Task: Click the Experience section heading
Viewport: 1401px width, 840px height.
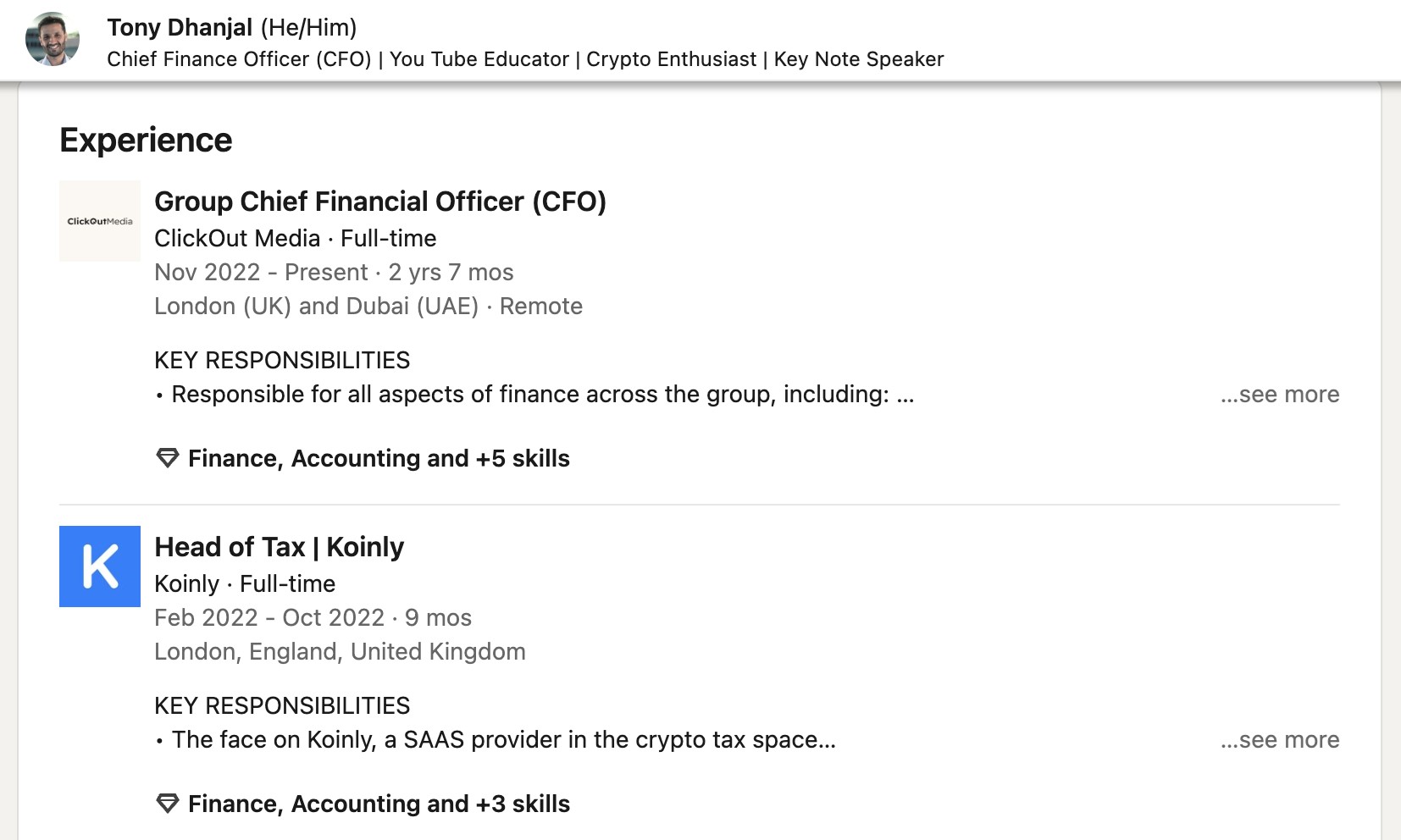Action: (146, 140)
